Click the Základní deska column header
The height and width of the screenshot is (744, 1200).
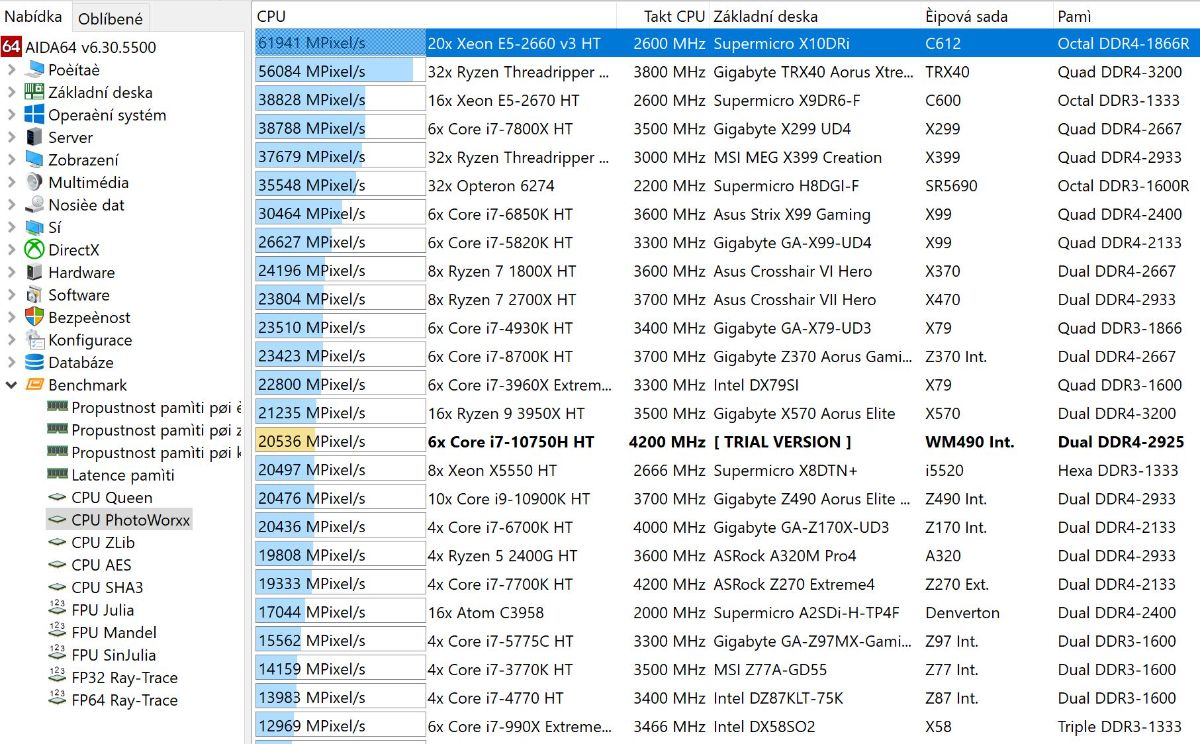point(765,16)
